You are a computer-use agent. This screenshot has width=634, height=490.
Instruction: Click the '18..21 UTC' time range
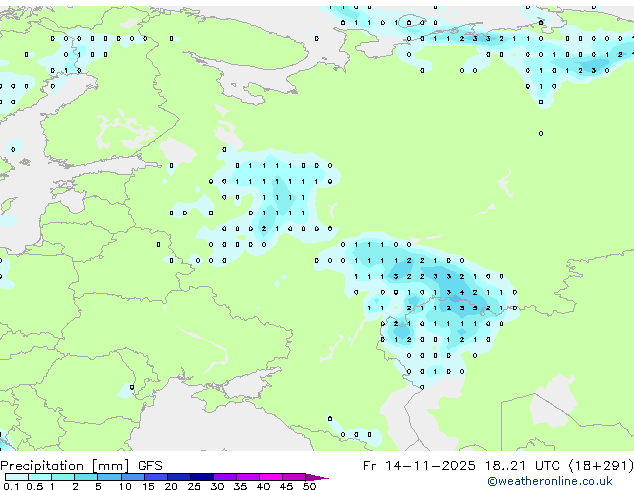[522, 466]
